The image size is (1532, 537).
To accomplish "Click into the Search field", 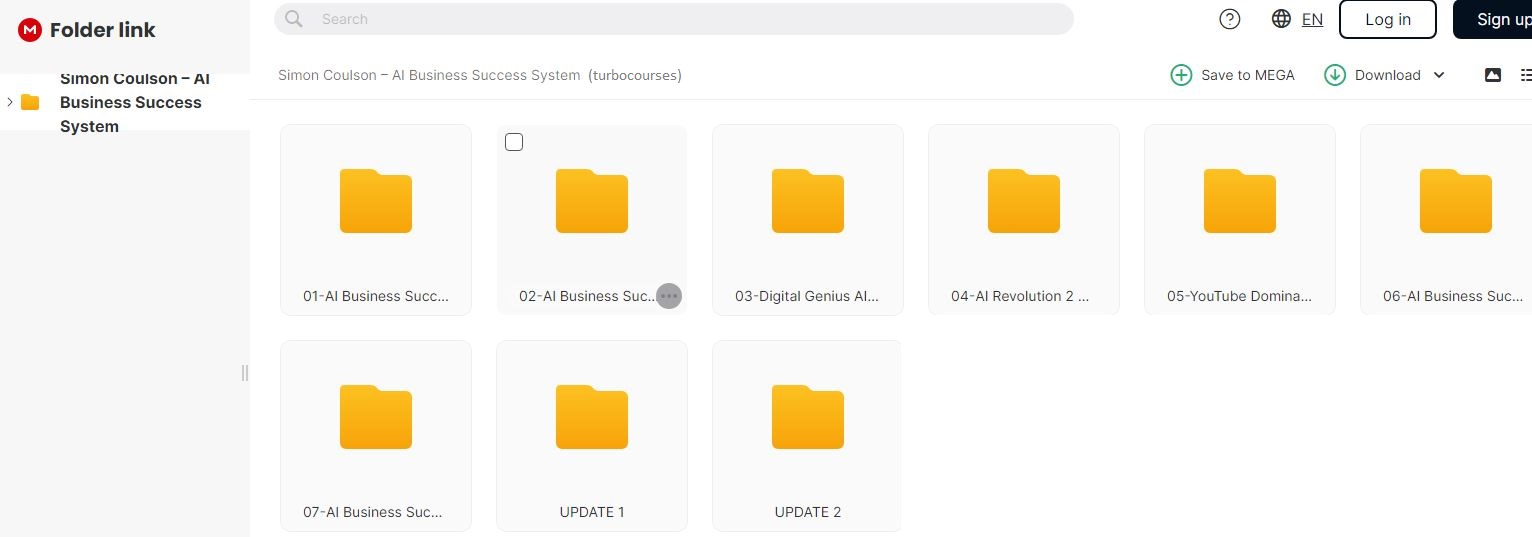I will click(x=680, y=19).
